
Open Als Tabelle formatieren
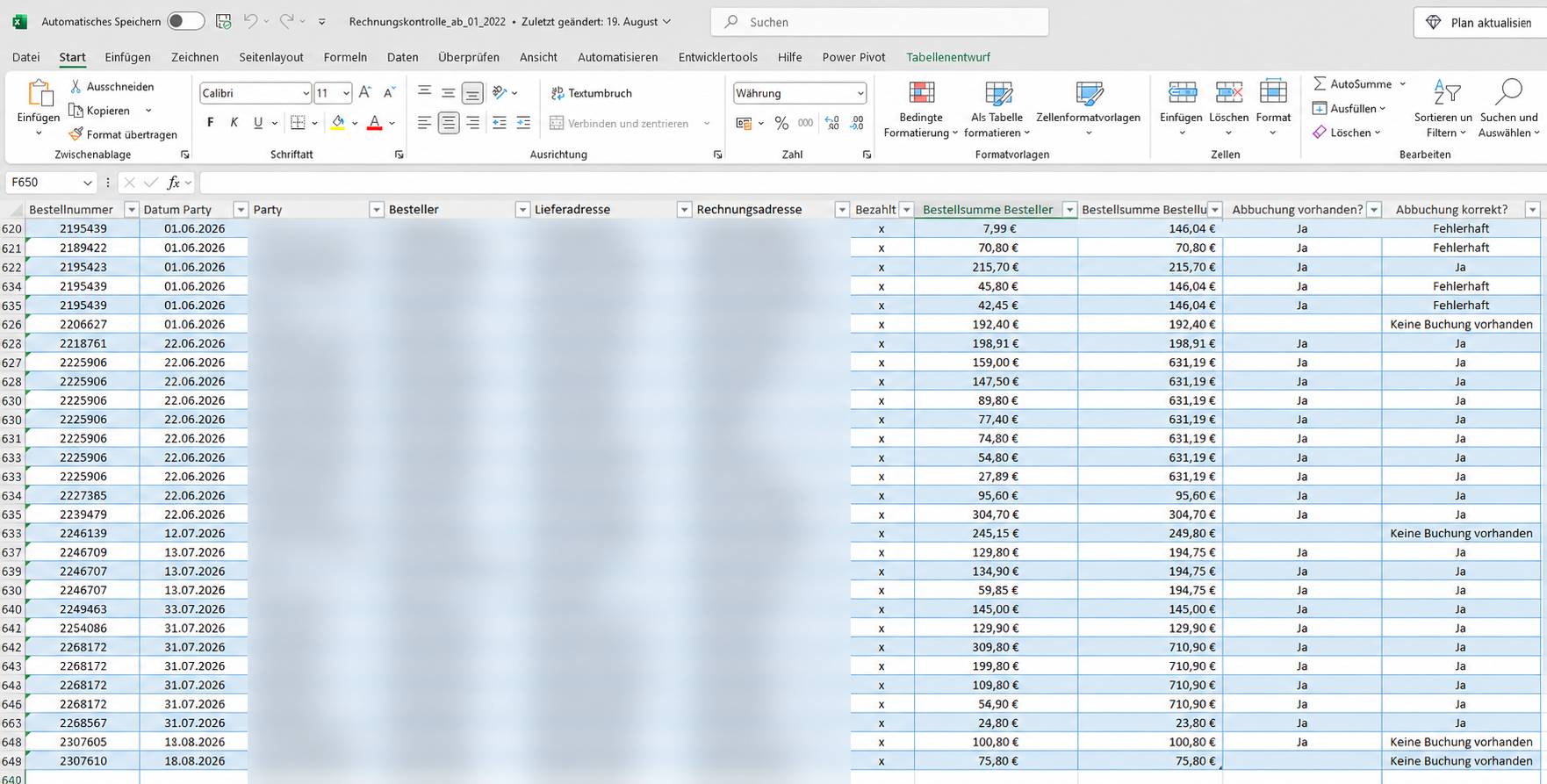(x=997, y=110)
